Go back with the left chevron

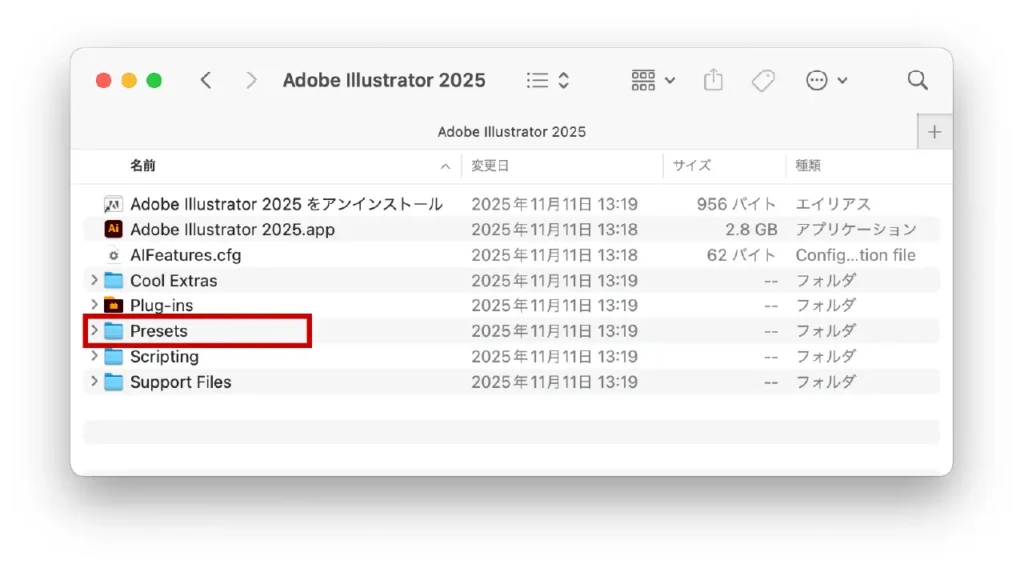[206, 81]
